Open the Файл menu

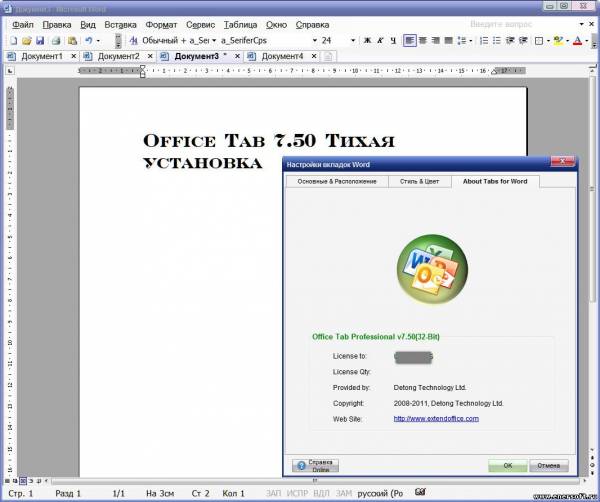click(x=23, y=25)
